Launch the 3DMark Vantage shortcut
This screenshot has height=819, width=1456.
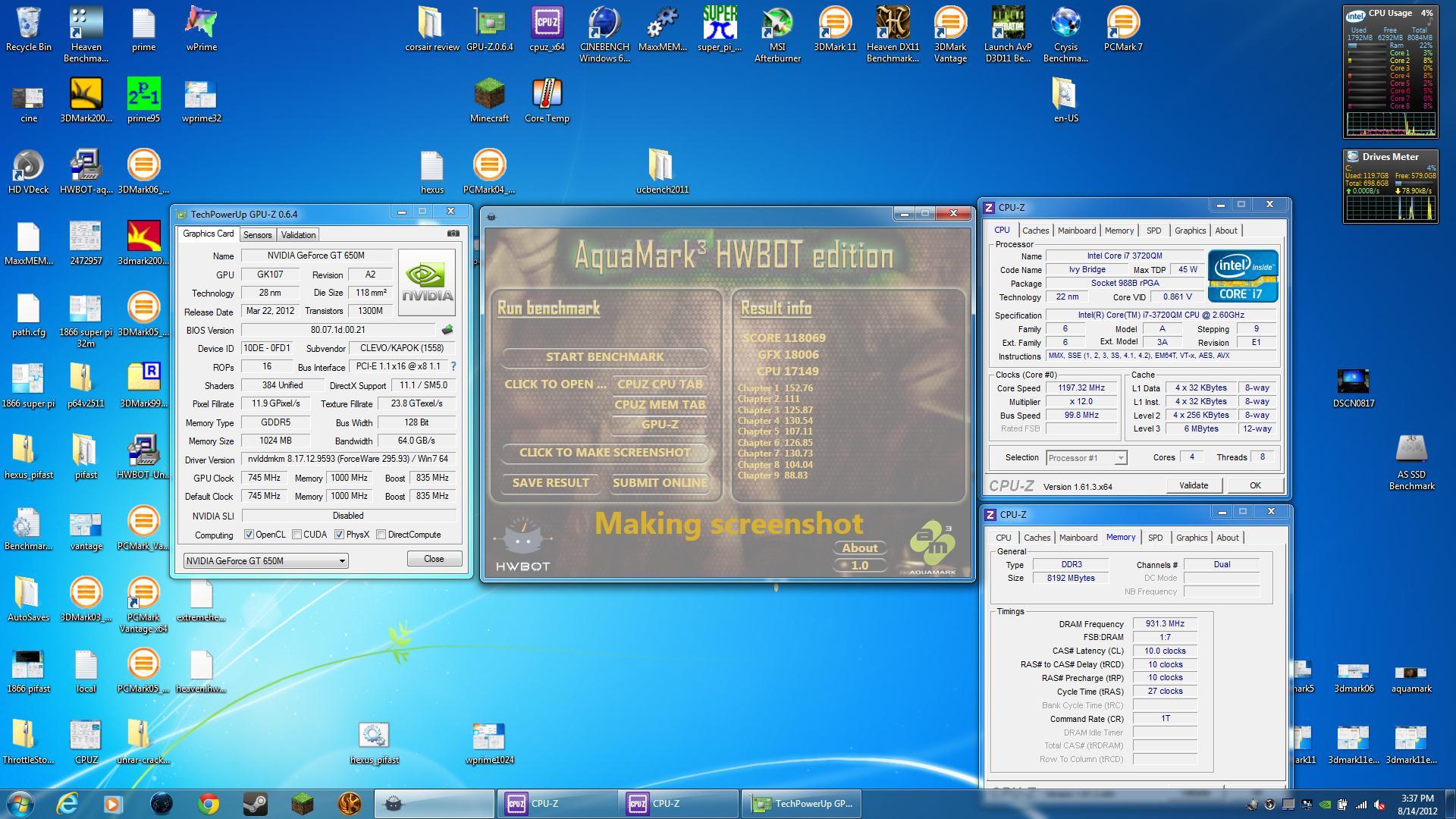click(950, 34)
